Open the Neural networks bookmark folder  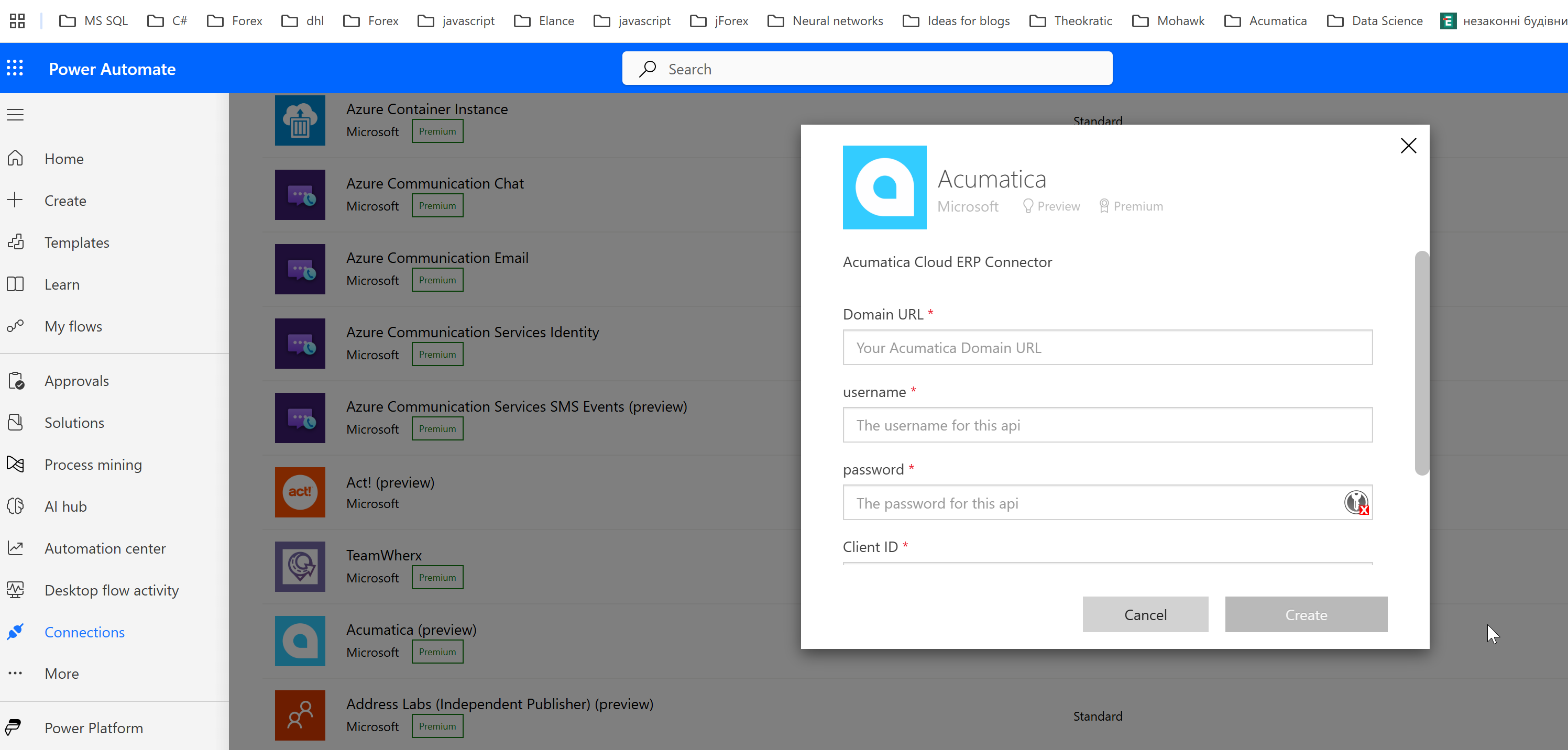click(825, 21)
